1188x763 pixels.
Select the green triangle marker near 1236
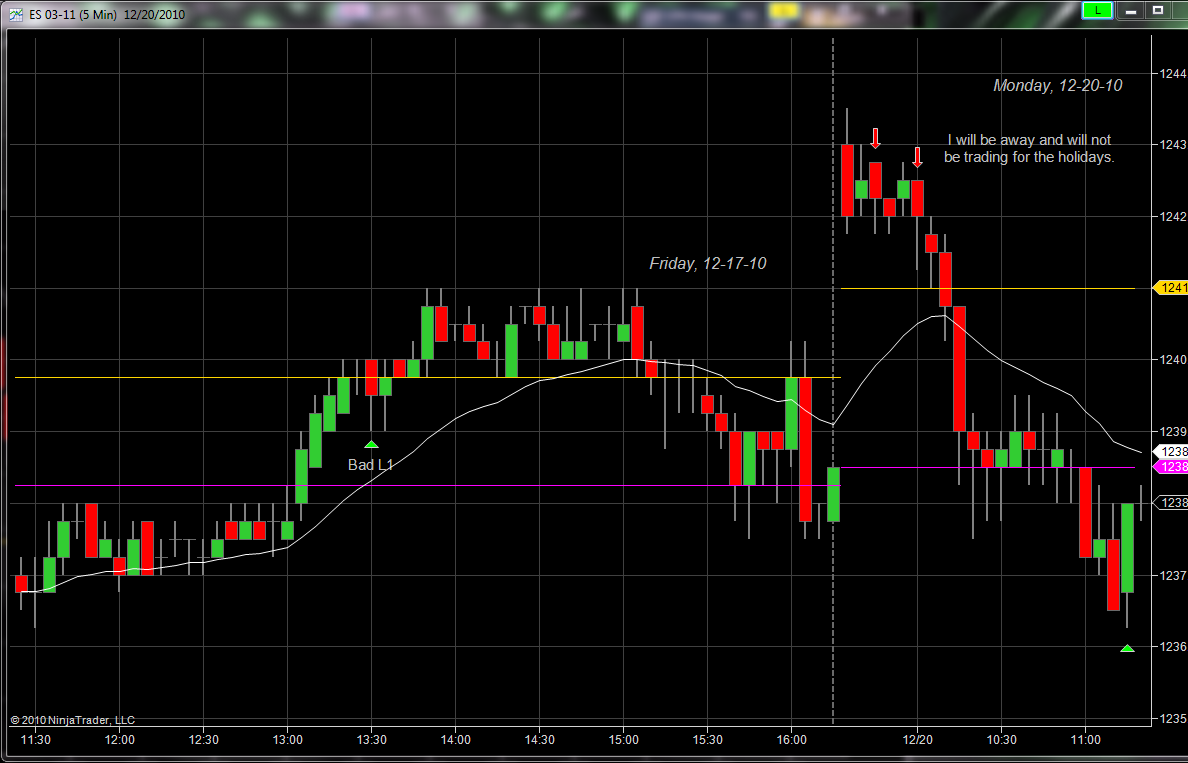[1127, 649]
